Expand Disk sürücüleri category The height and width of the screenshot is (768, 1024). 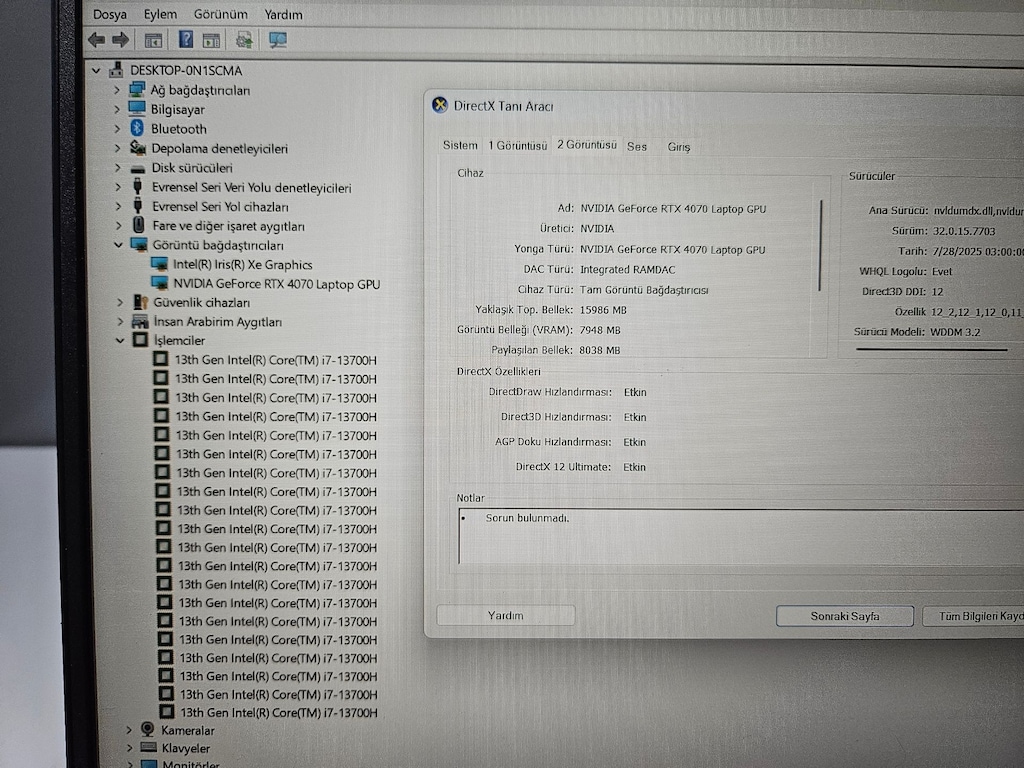point(118,167)
